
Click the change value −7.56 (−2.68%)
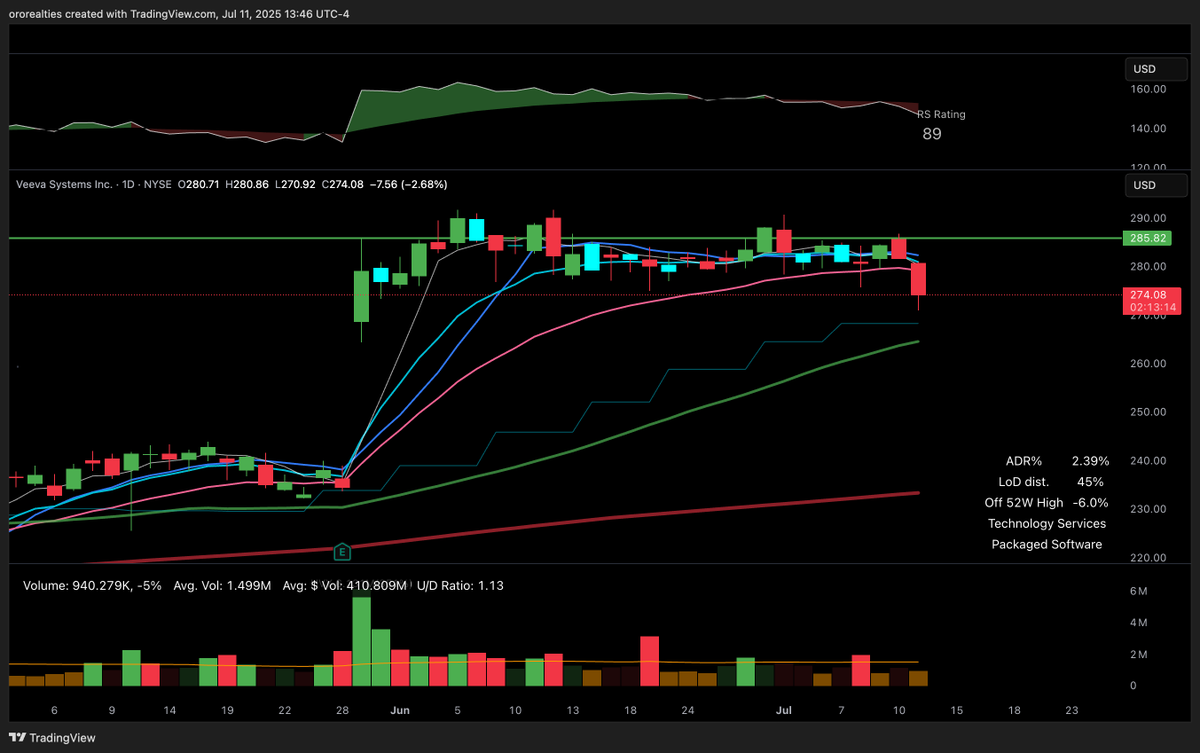[409, 185]
